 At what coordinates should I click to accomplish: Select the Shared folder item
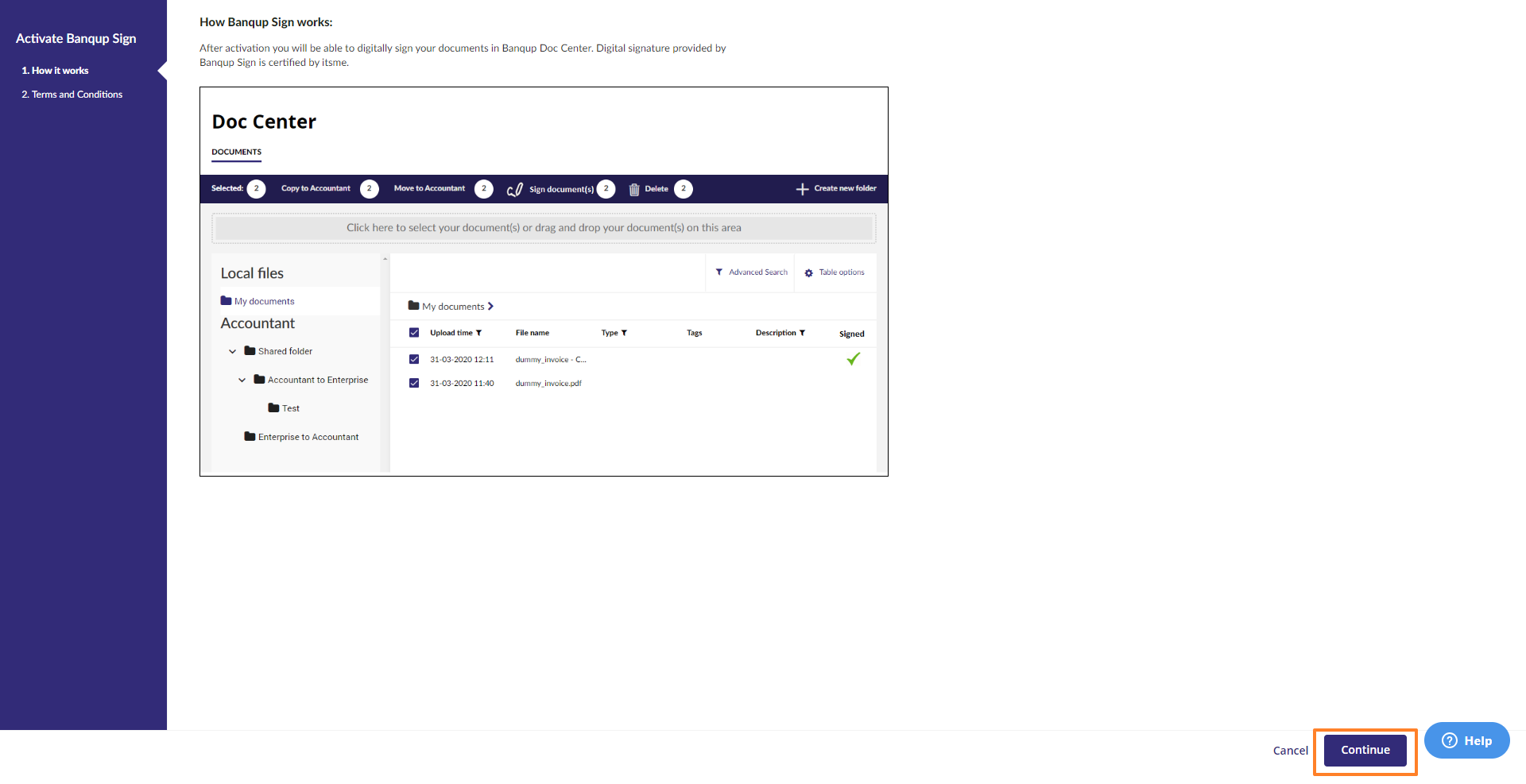tap(285, 351)
